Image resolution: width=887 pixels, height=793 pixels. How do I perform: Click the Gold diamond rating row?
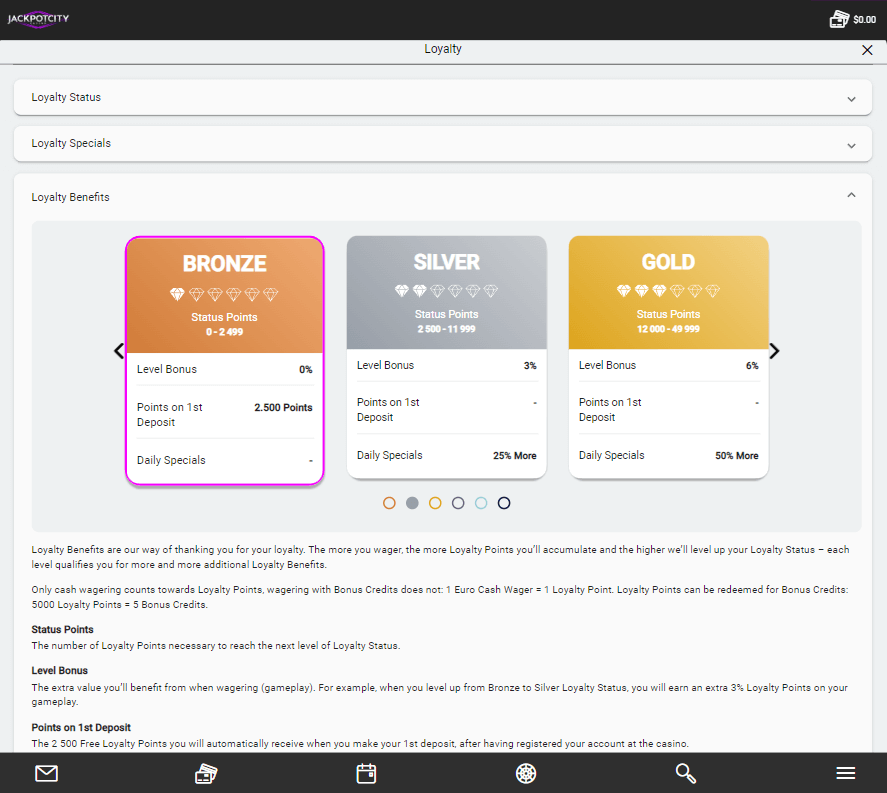(668, 291)
